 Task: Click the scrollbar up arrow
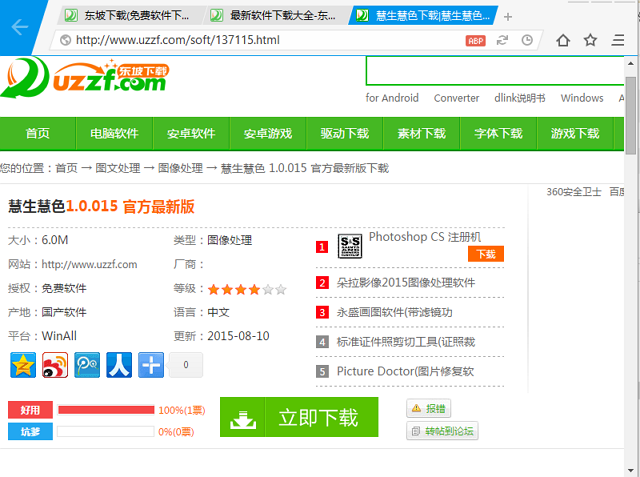click(x=631, y=64)
